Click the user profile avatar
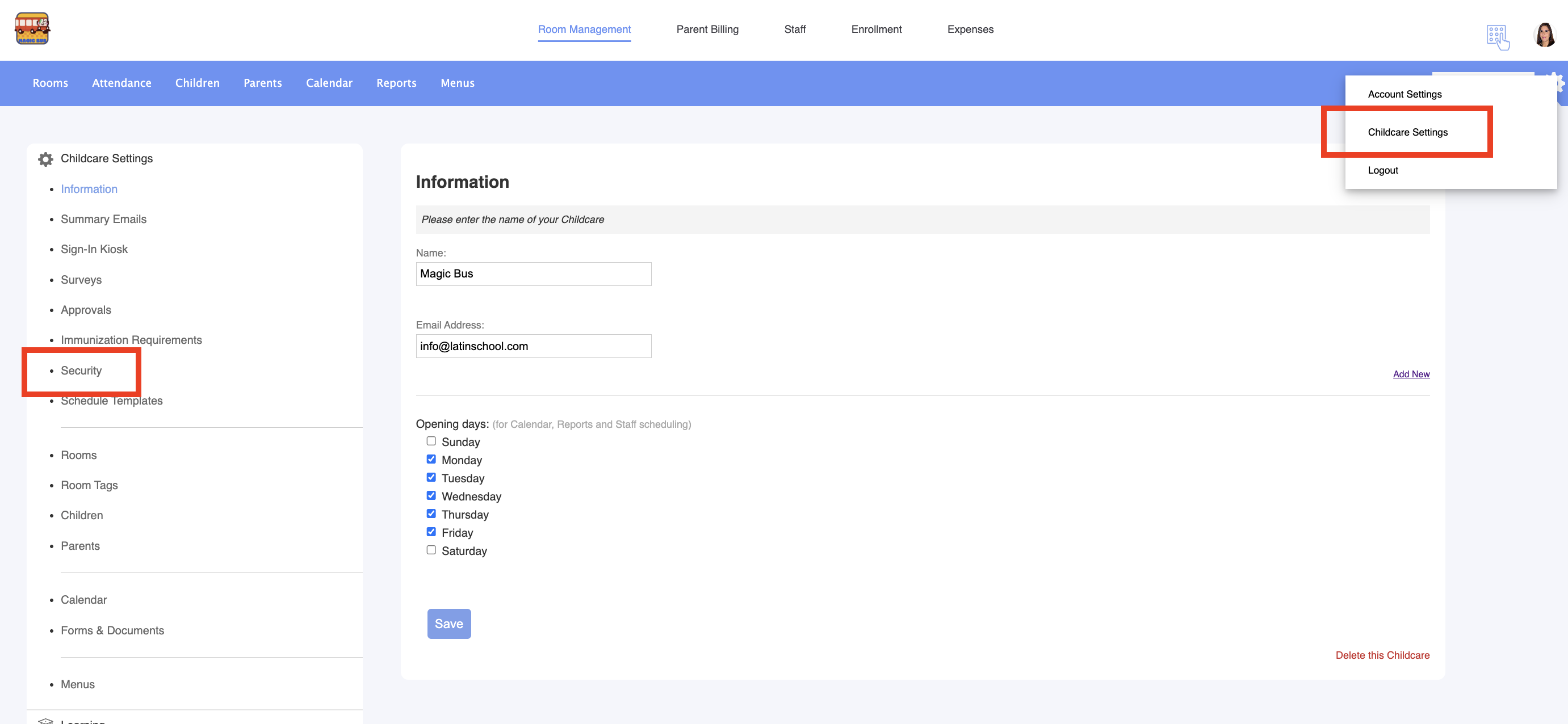 (x=1544, y=35)
